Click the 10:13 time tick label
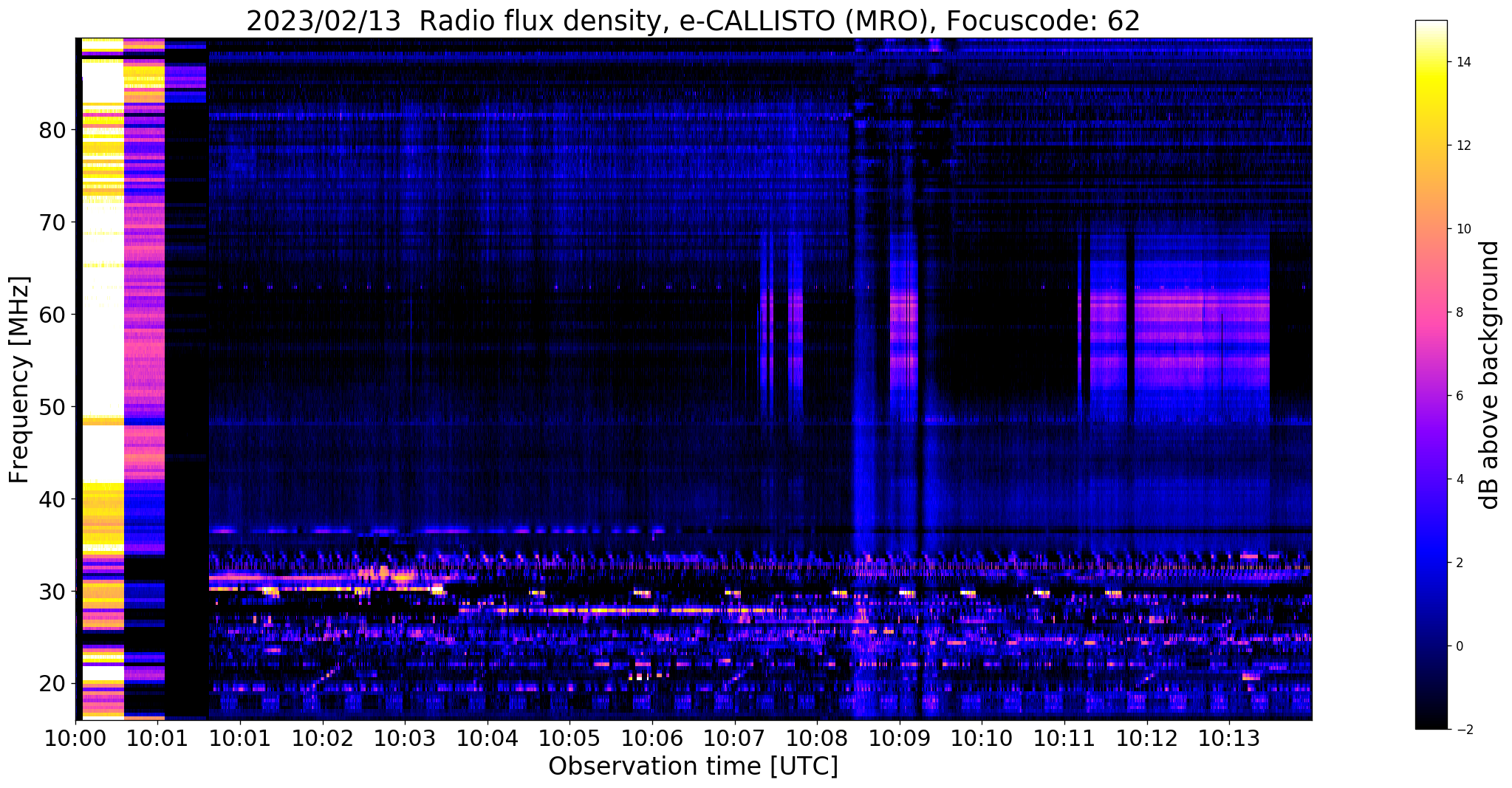 pyautogui.click(x=1229, y=738)
